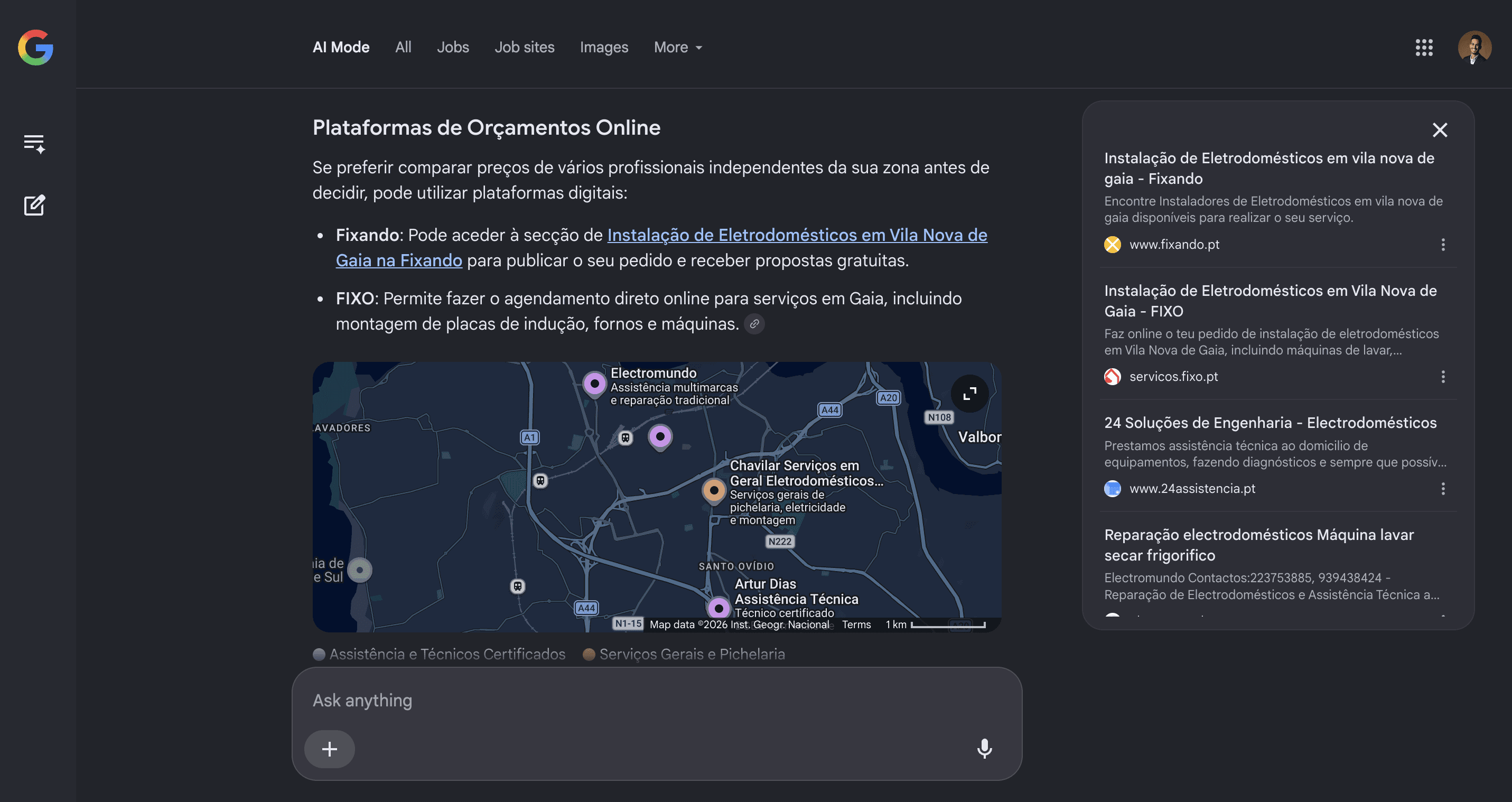
Task: Click the Serviços Gerais e Pichelaria legend
Action: [684, 655]
